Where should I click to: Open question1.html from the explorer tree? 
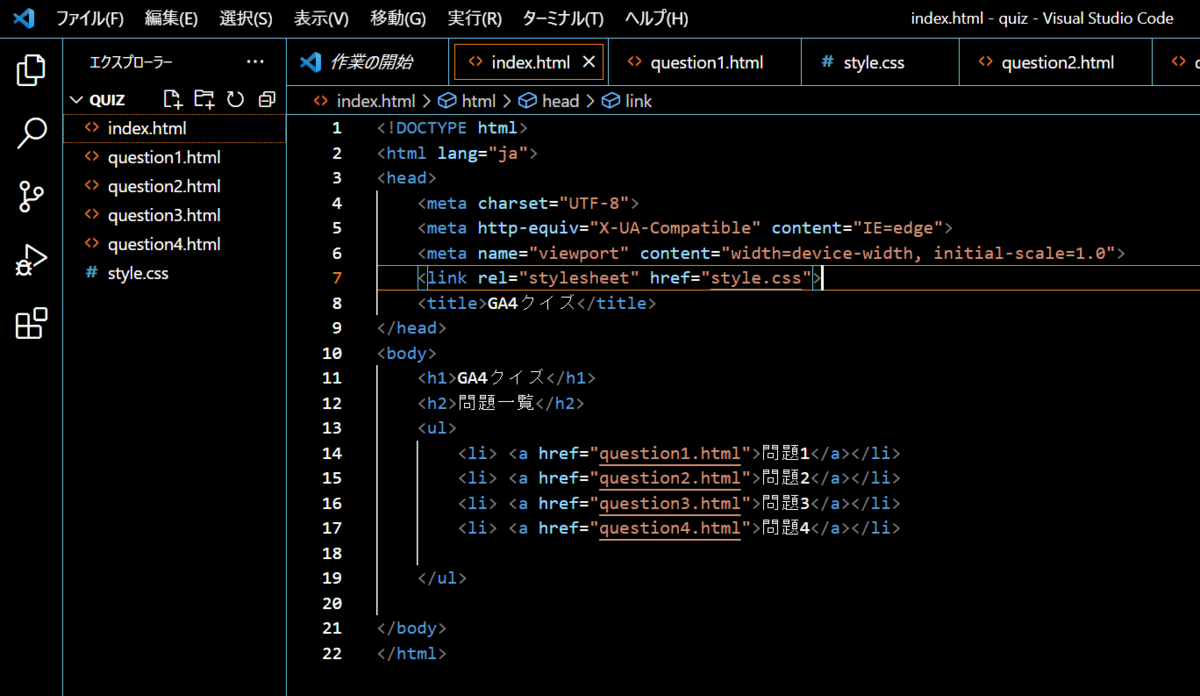175,157
